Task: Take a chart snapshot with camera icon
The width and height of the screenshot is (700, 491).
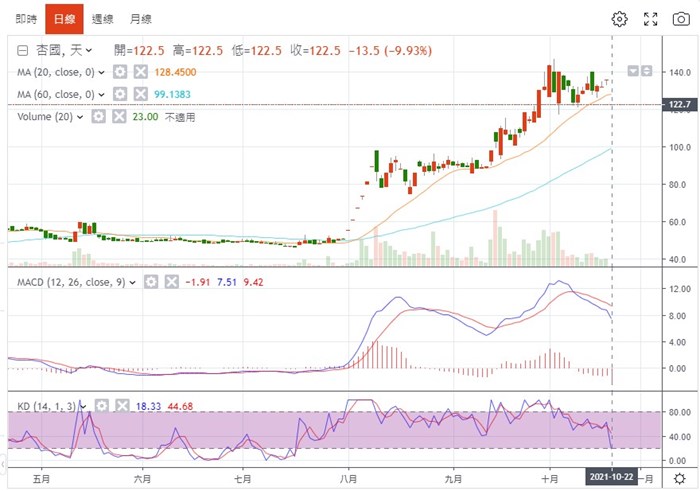Action: pyautogui.click(x=681, y=19)
